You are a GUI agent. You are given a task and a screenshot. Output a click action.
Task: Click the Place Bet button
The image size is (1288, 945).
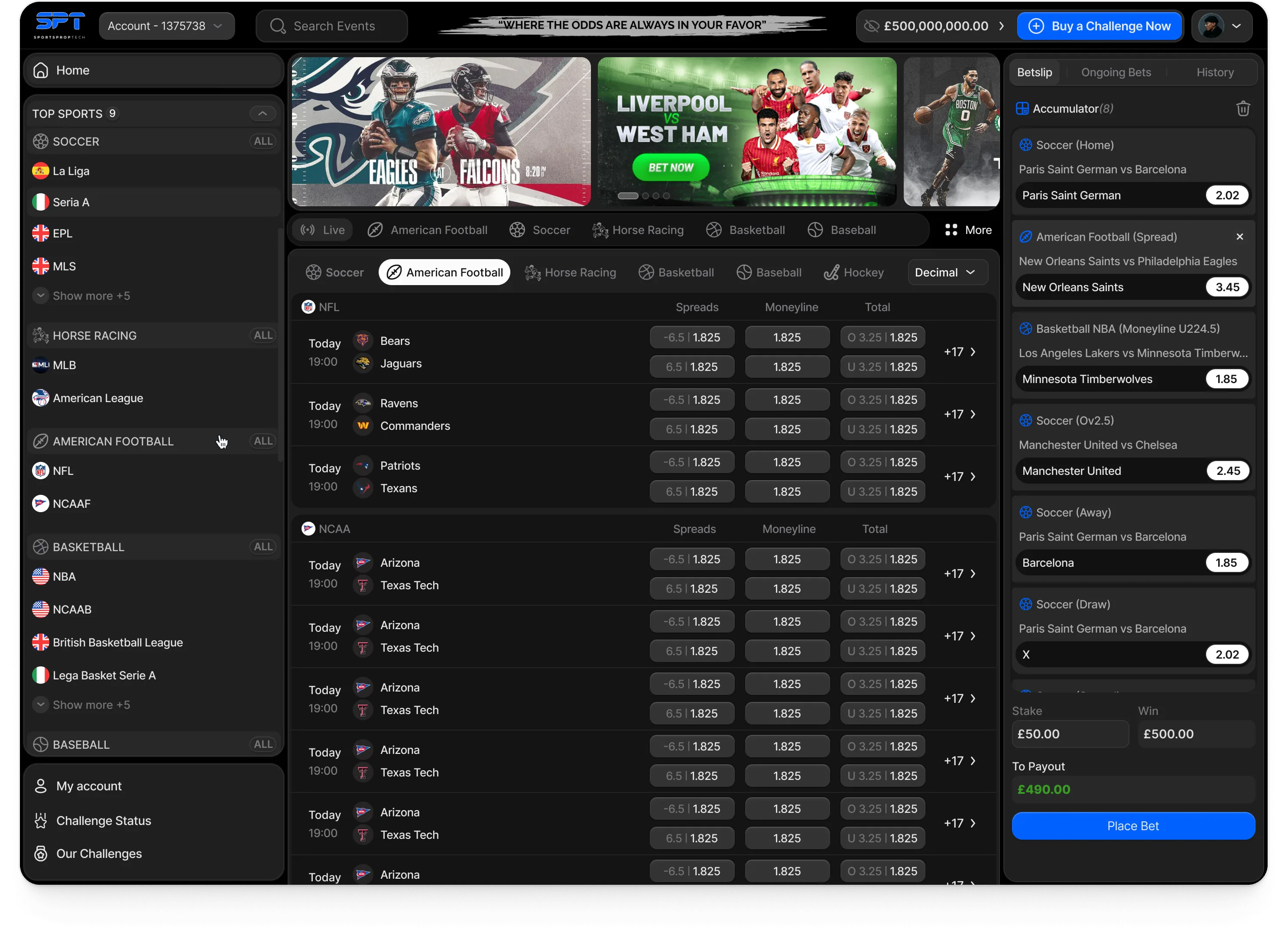(x=1133, y=825)
